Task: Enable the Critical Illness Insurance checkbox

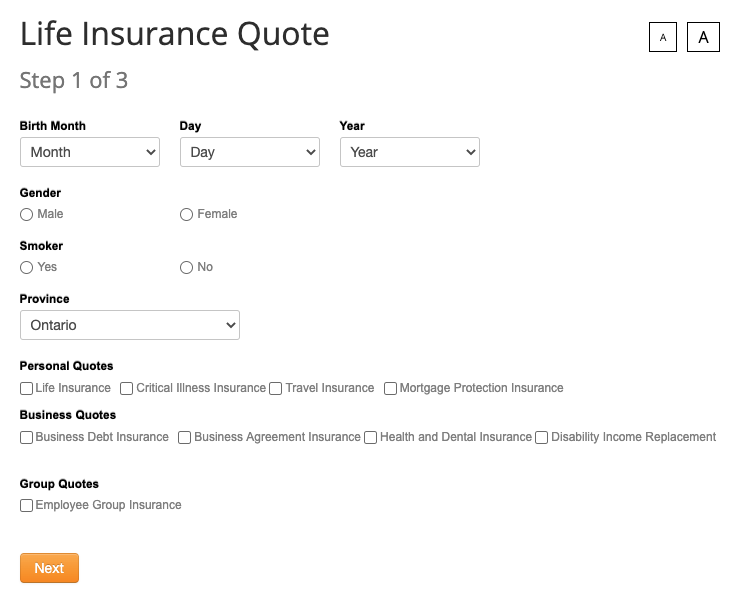Action: tap(127, 389)
